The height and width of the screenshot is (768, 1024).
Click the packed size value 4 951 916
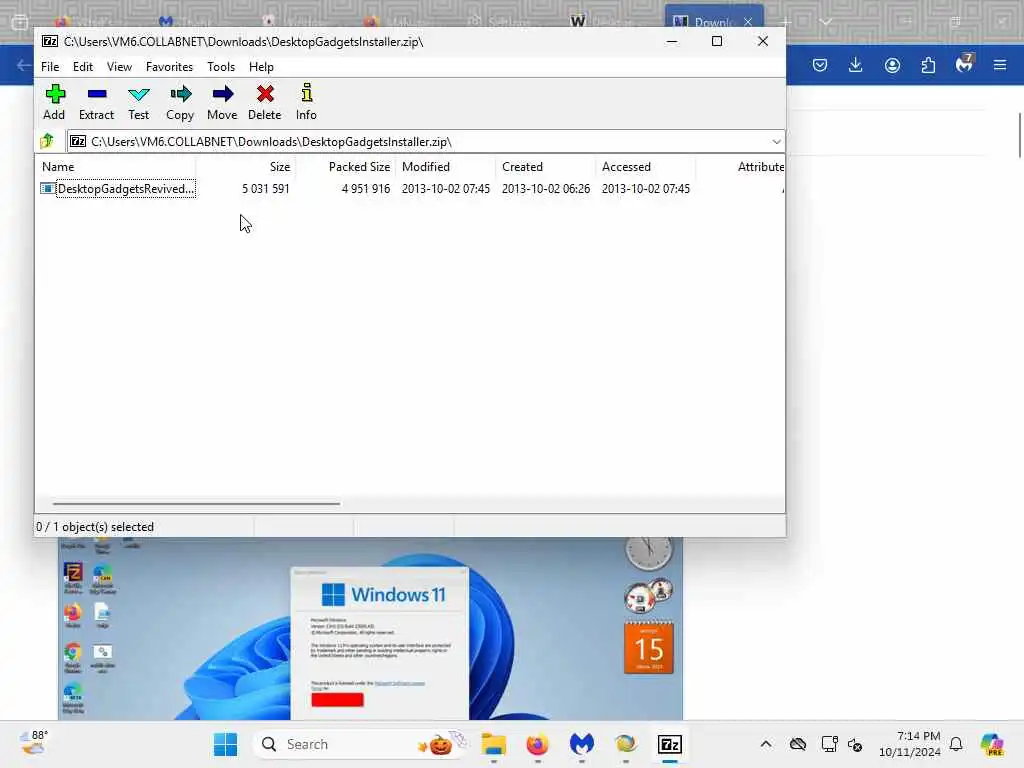(x=366, y=189)
